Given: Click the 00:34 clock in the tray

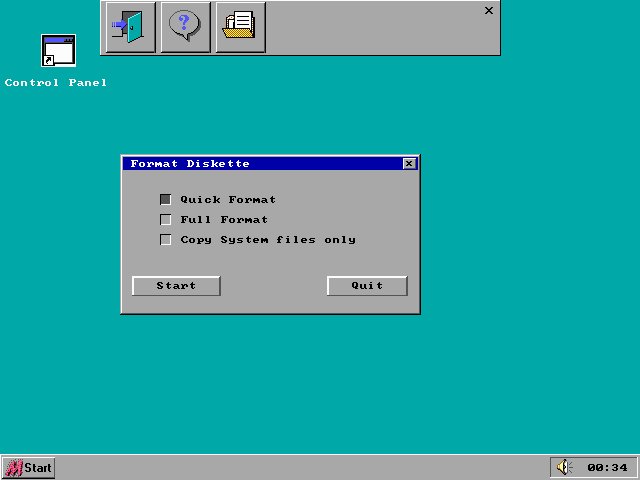Looking at the screenshot, I should pyautogui.click(x=607, y=467).
